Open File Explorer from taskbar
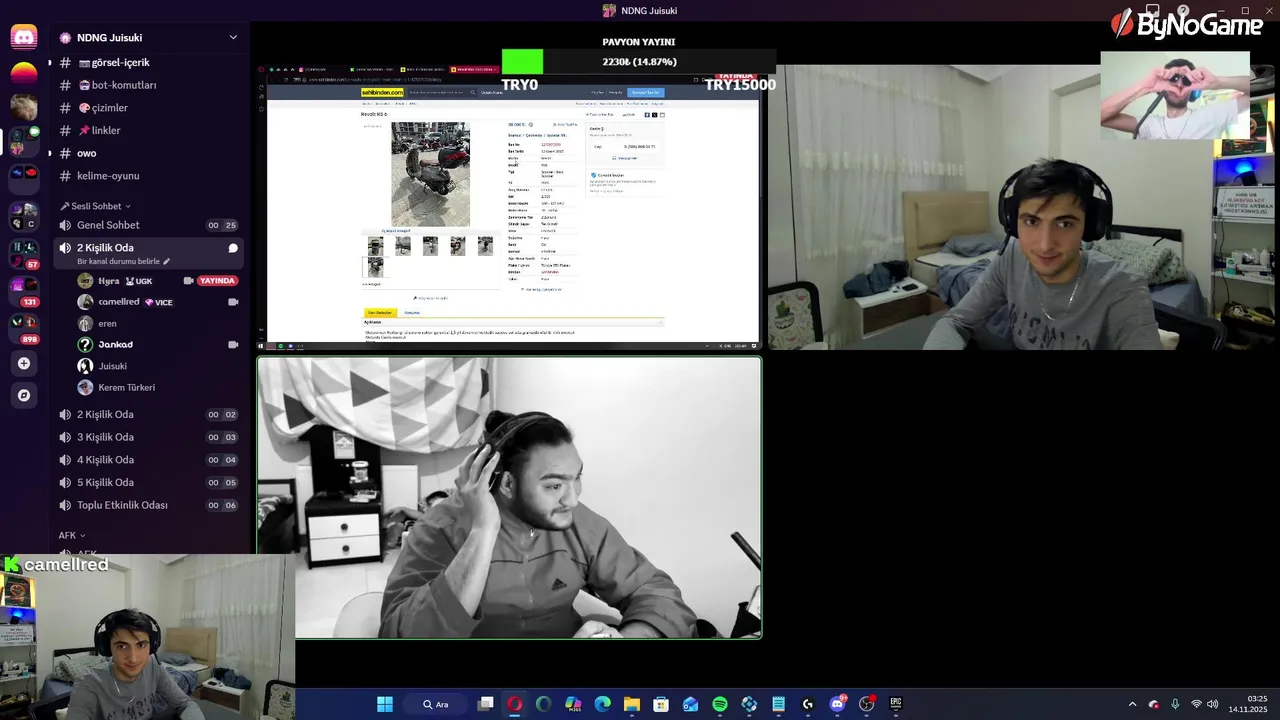Viewport: 1280px width, 720px height. coord(631,704)
